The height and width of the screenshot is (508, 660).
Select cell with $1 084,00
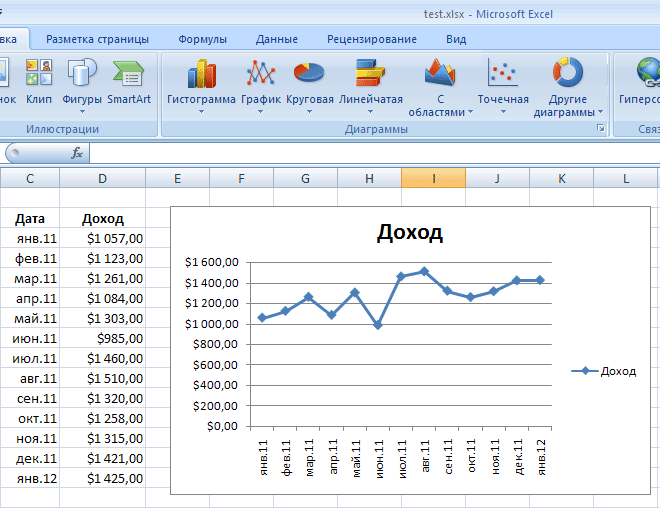[x=102, y=298]
